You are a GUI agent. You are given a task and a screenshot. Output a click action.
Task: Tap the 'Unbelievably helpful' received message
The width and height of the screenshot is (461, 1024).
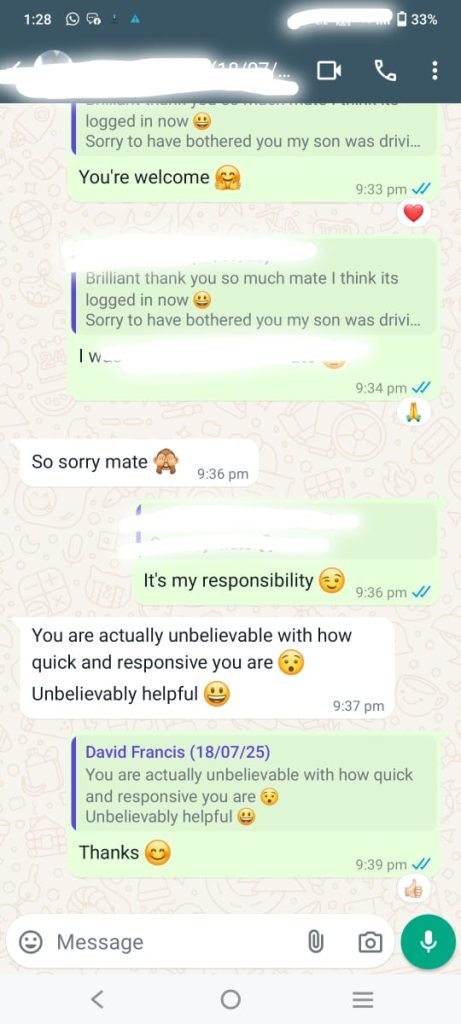coord(208,668)
